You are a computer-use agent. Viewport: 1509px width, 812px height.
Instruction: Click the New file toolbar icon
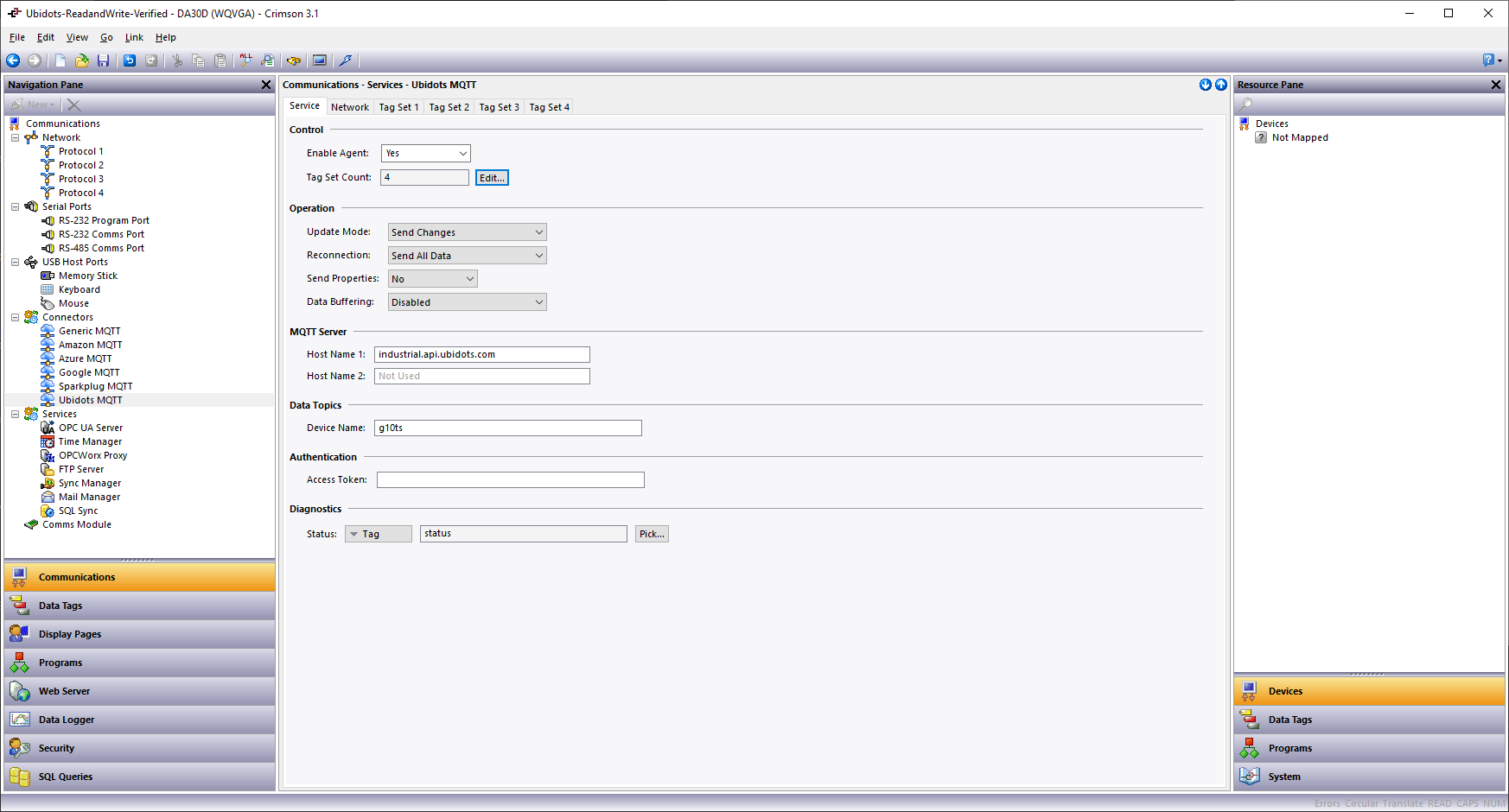(x=60, y=60)
